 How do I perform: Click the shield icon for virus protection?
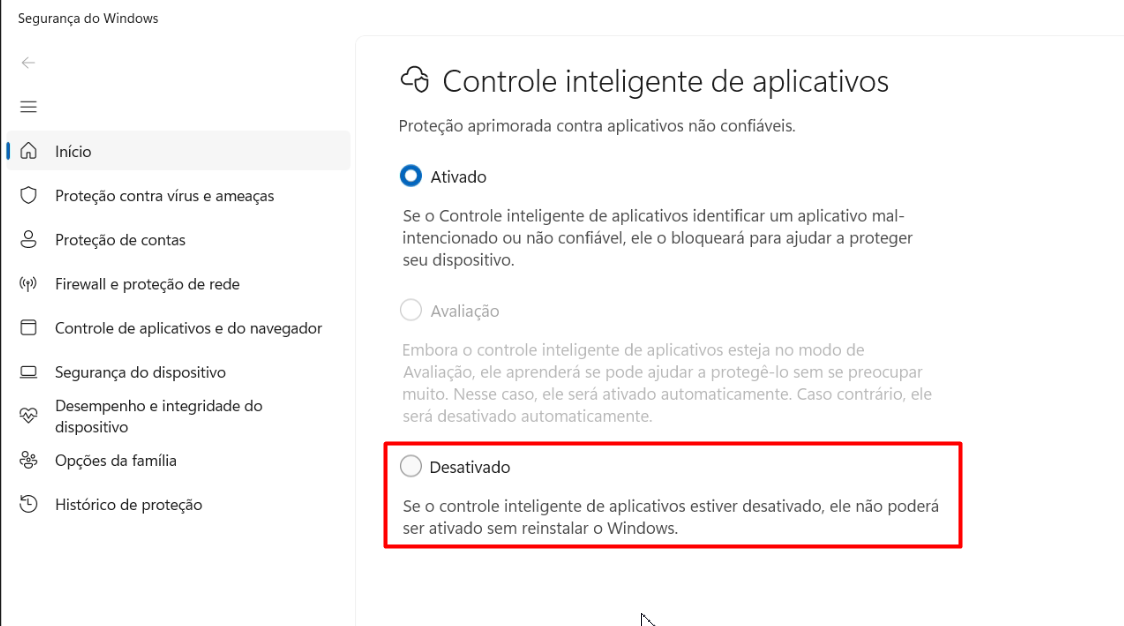point(28,195)
